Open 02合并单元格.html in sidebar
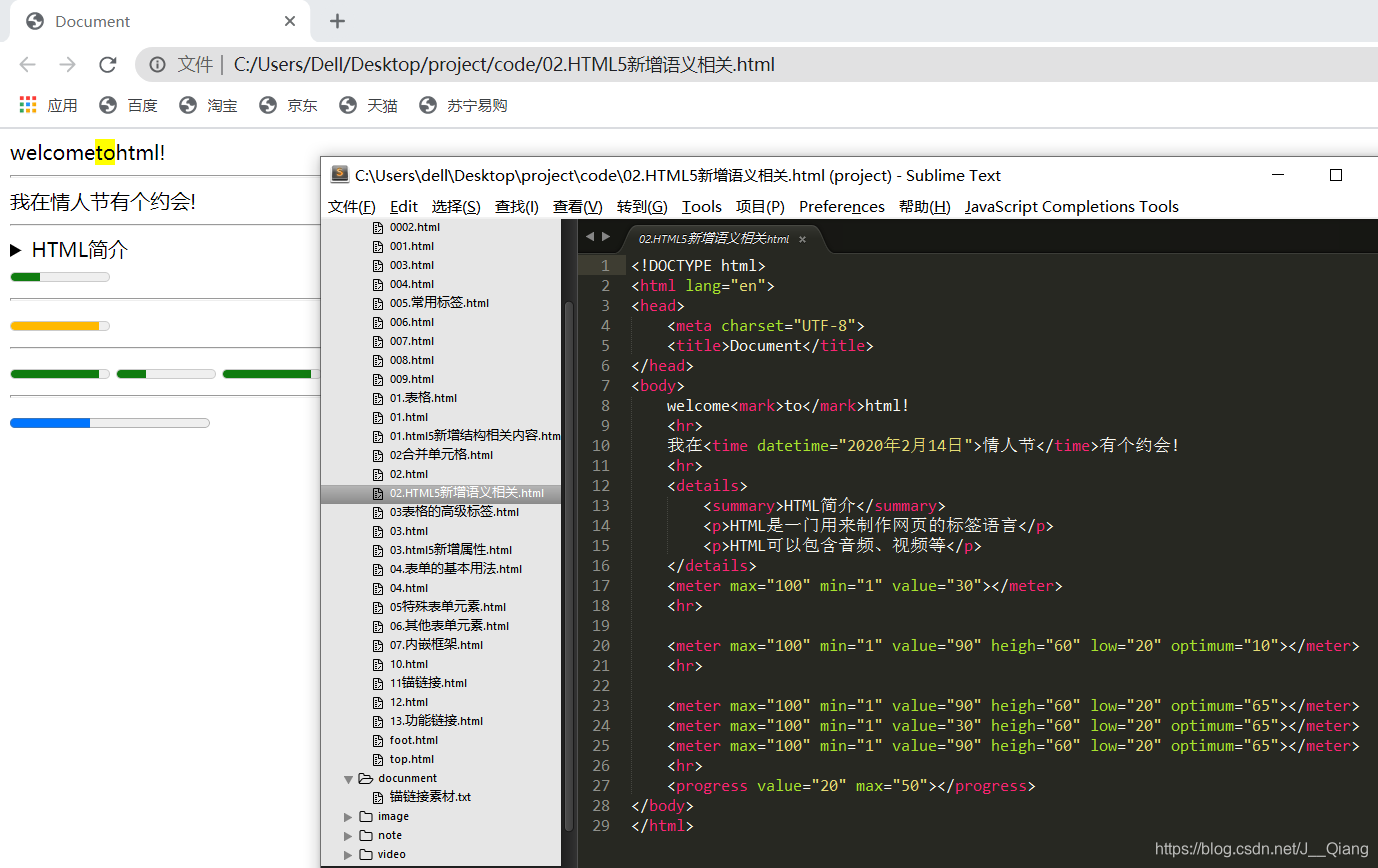This screenshot has height=868, width=1378. point(441,455)
